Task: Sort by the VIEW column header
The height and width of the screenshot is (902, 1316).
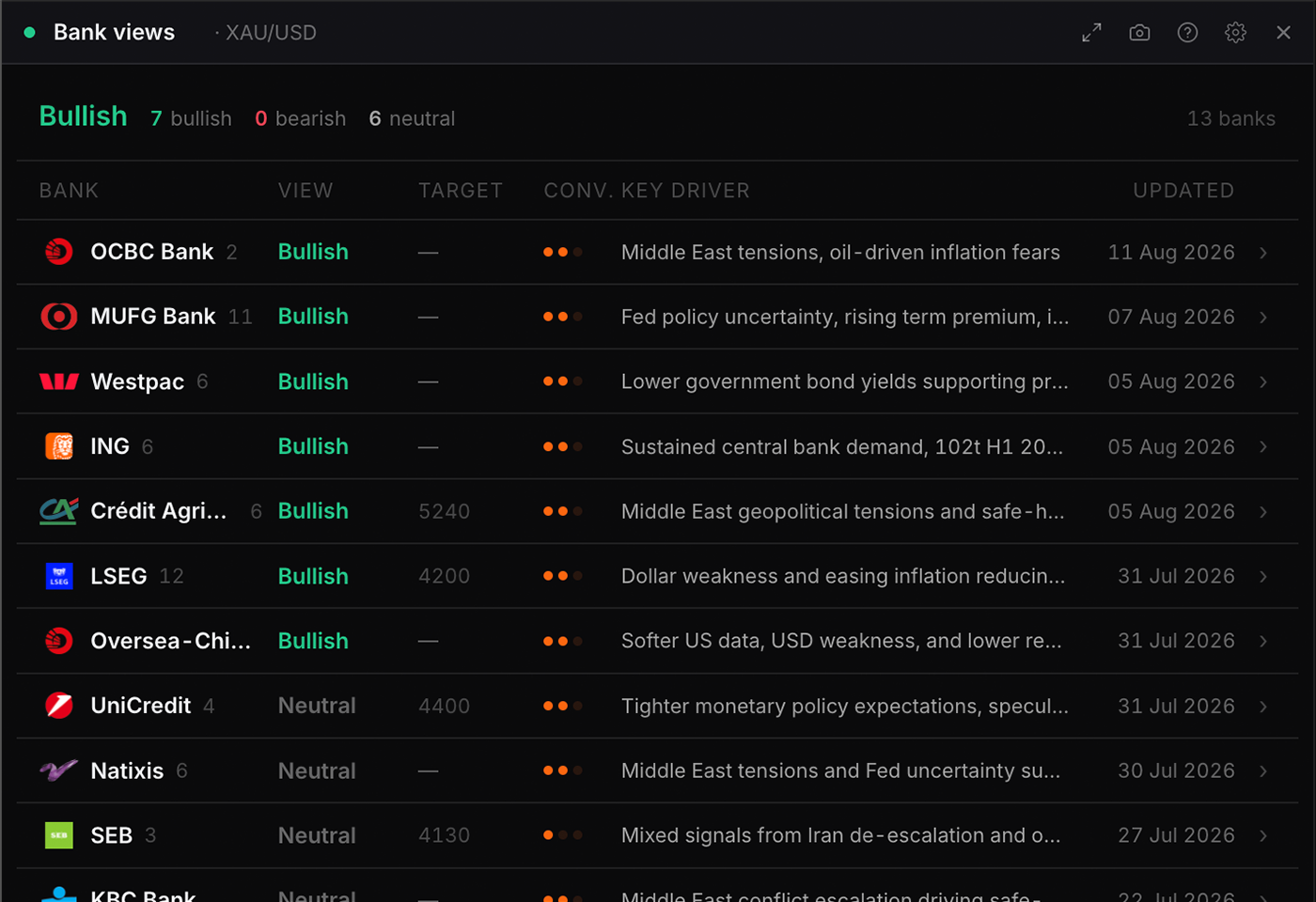Action: click(x=305, y=191)
